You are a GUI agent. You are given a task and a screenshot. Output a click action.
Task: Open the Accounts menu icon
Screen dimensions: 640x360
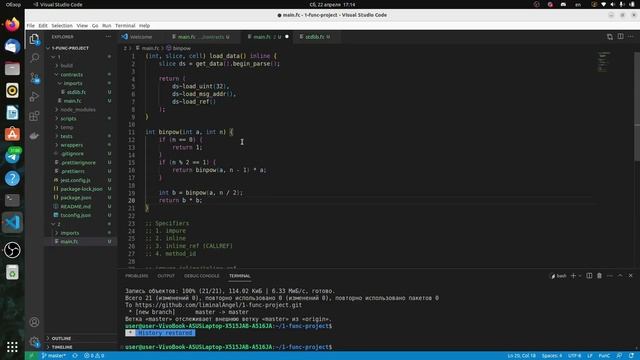[x=34, y=322]
